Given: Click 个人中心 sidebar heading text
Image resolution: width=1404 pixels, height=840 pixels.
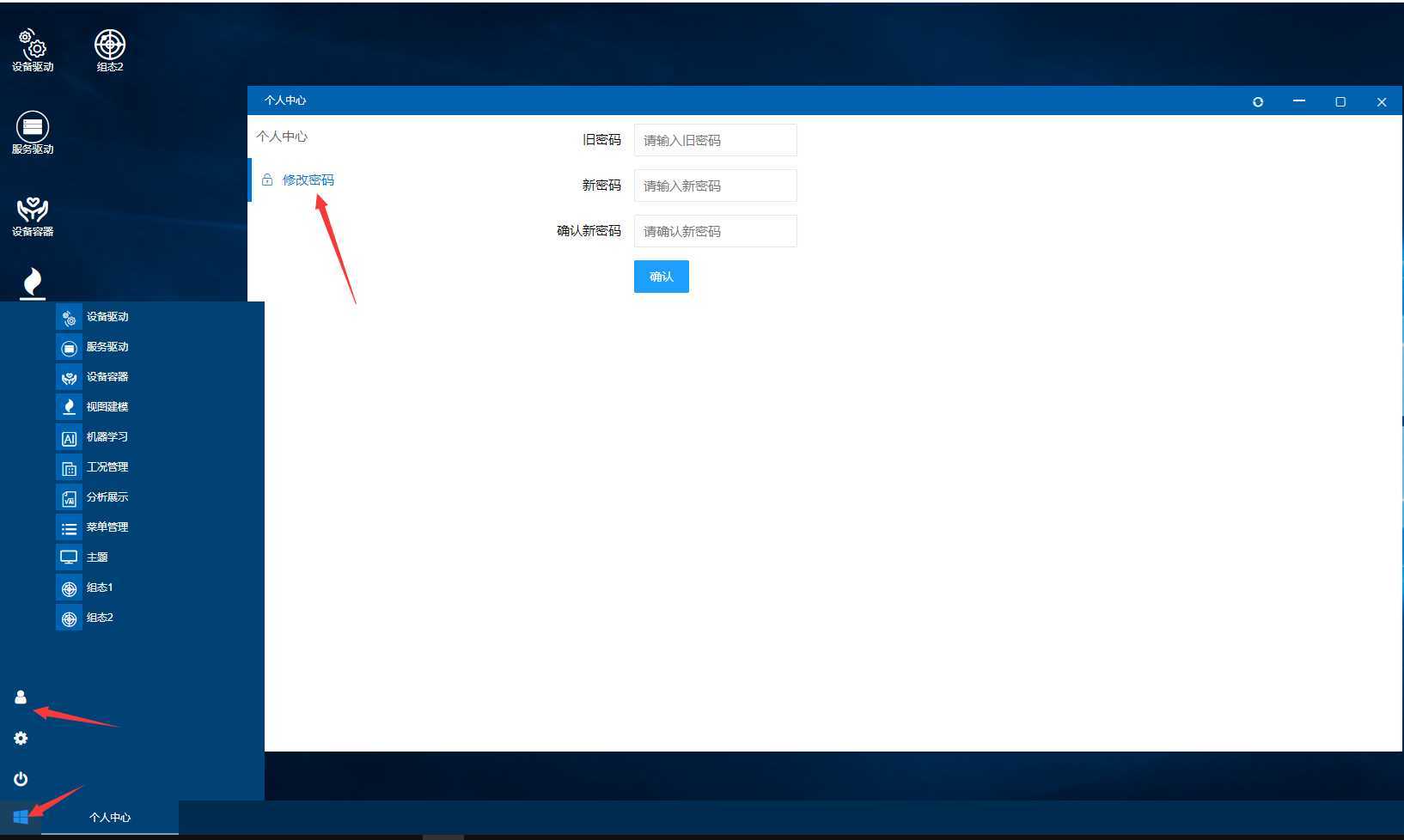Looking at the screenshot, I should click(282, 137).
